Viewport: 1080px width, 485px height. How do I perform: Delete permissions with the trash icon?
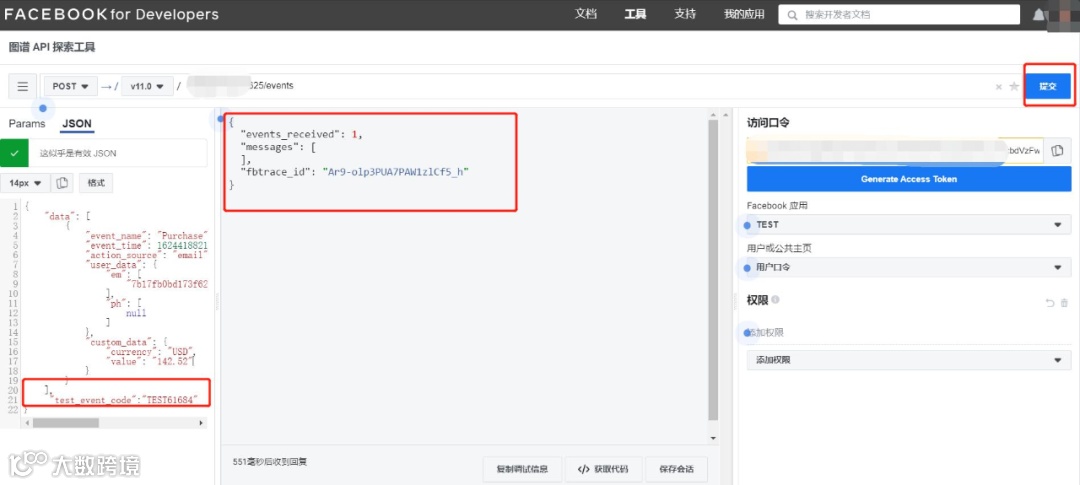[x=1065, y=302]
